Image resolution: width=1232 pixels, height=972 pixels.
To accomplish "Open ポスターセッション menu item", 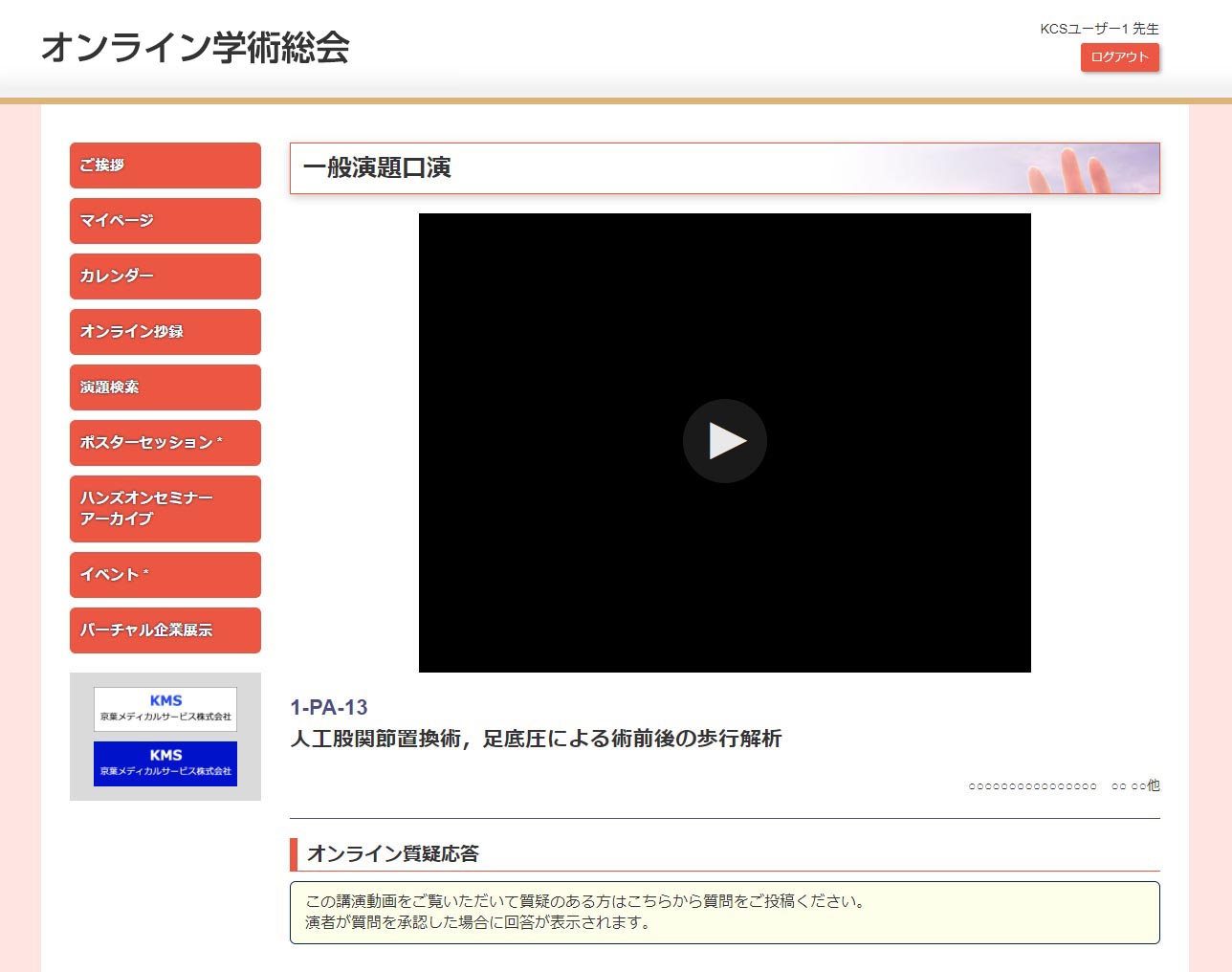I will coord(165,443).
